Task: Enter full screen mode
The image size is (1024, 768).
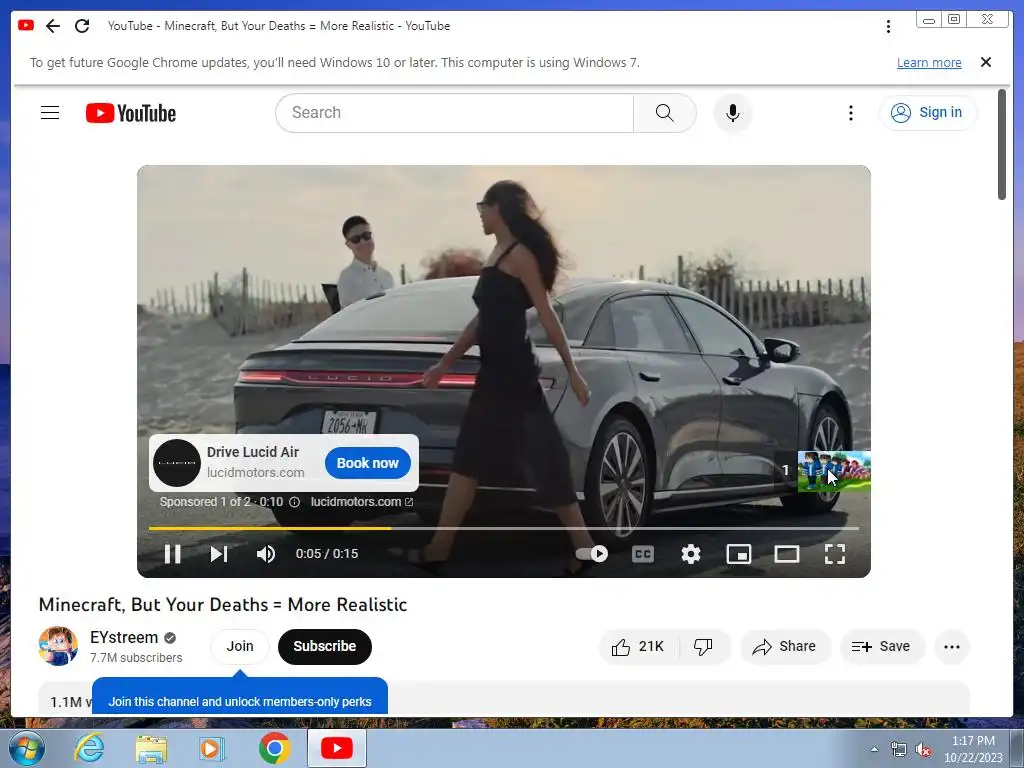Action: coord(835,554)
